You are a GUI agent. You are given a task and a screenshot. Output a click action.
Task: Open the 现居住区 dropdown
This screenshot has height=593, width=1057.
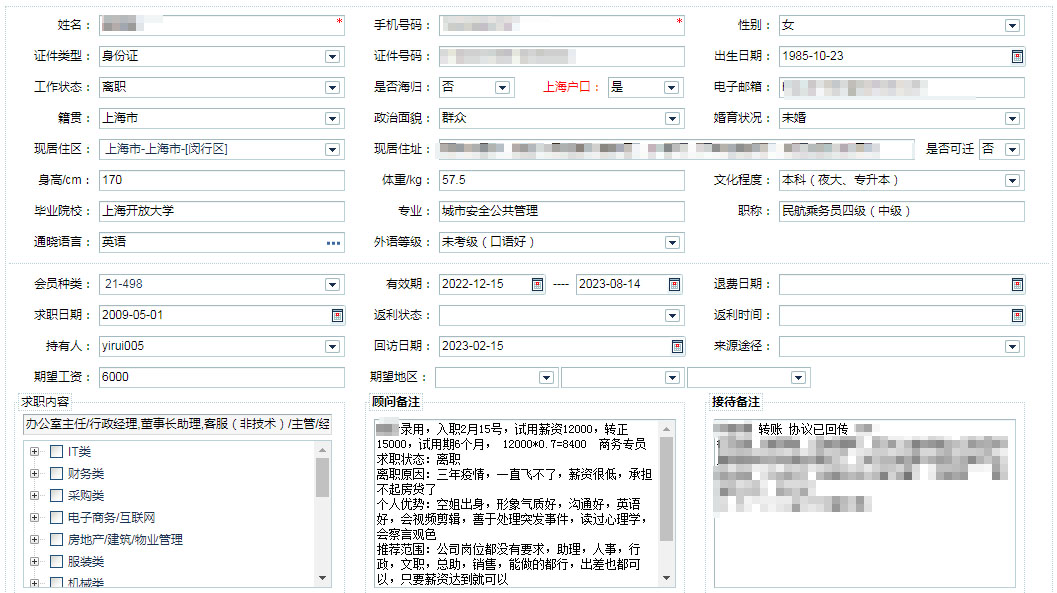click(x=332, y=150)
